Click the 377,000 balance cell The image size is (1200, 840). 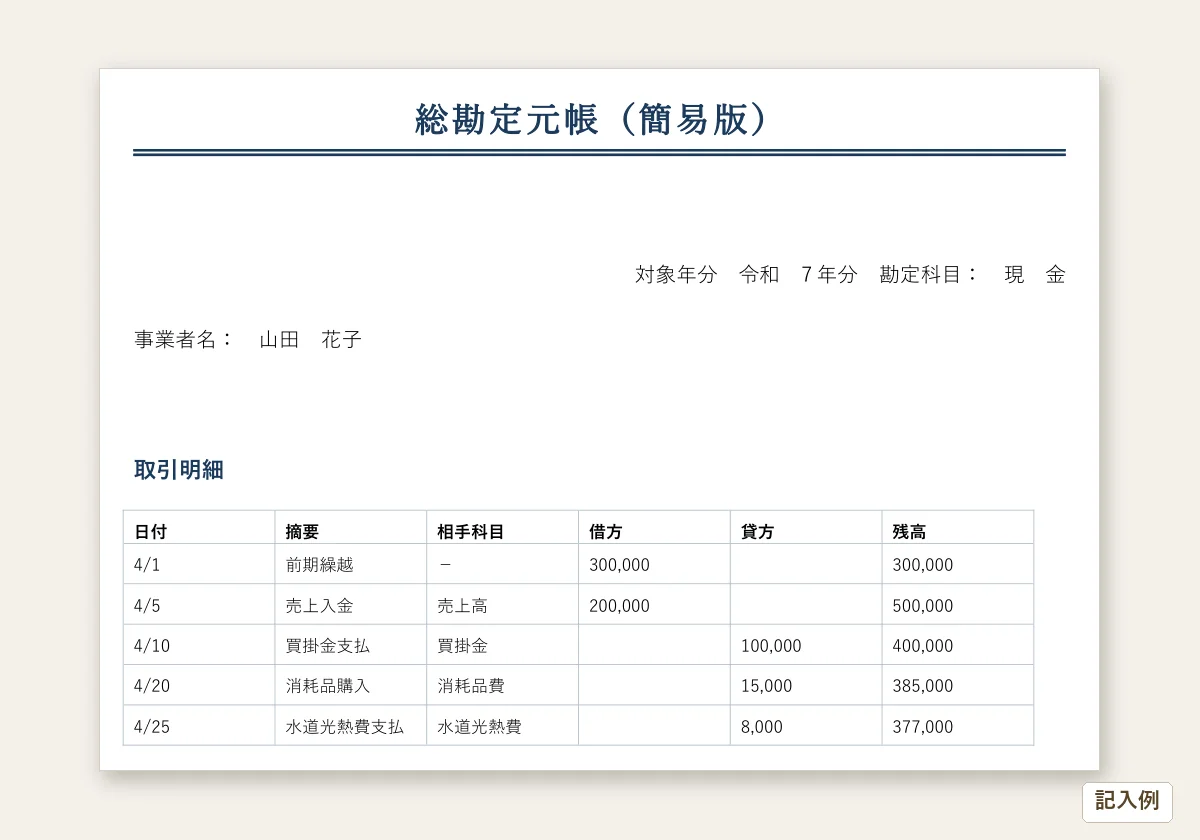click(958, 726)
